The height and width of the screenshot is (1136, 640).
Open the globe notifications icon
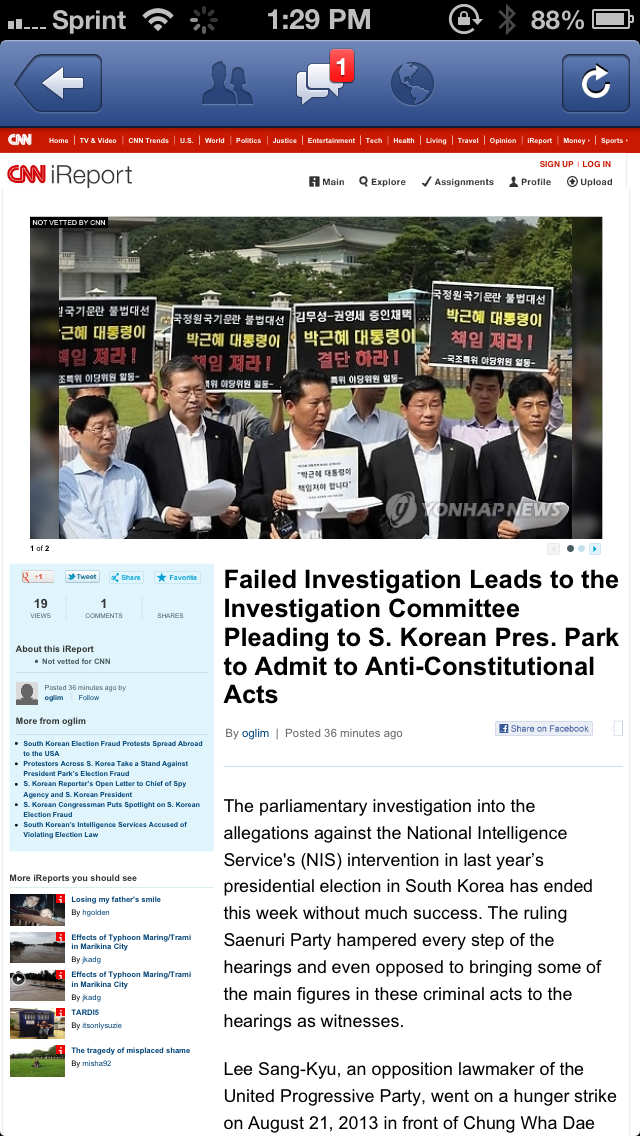pyautogui.click(x=412, y=83)
